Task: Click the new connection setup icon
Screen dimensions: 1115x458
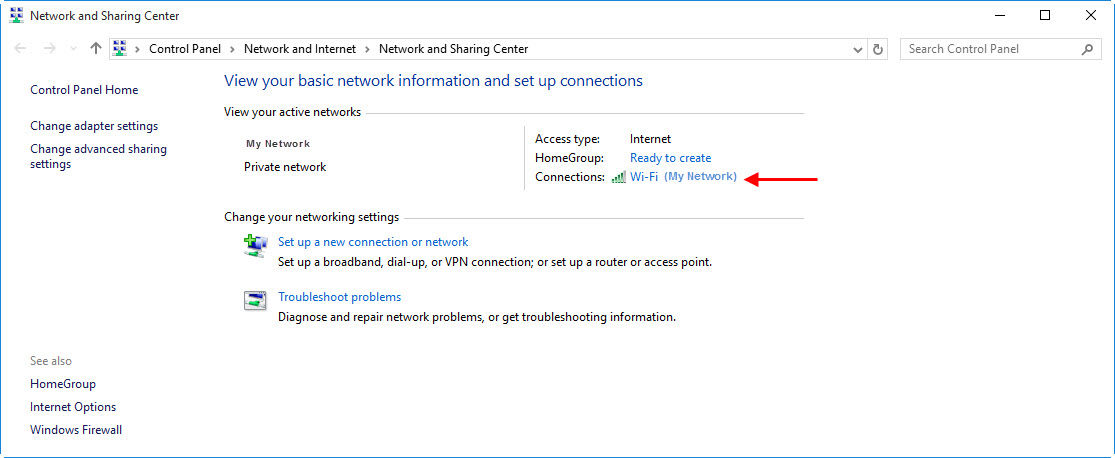Action: coord(255,246)
